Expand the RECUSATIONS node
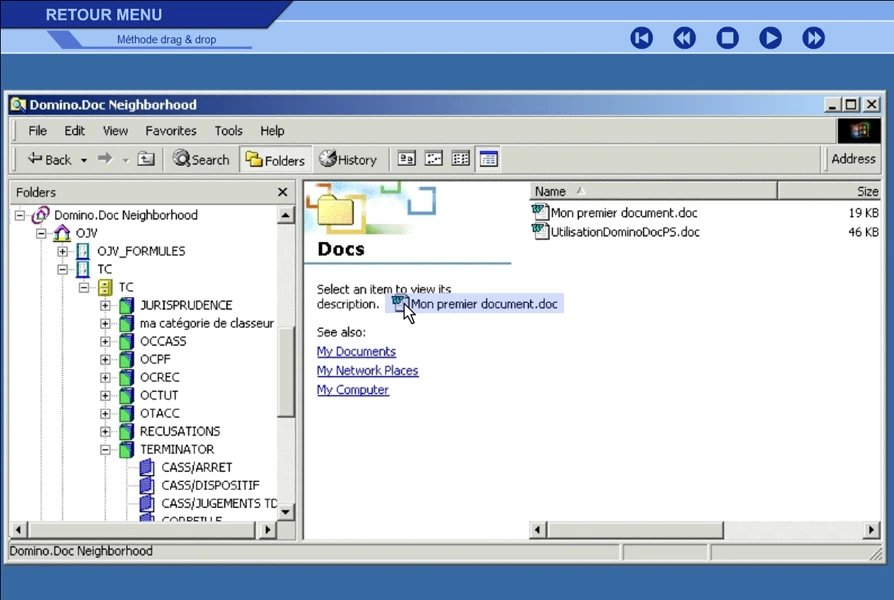This screenshot has height=600, width=894. tap(105, 432)
